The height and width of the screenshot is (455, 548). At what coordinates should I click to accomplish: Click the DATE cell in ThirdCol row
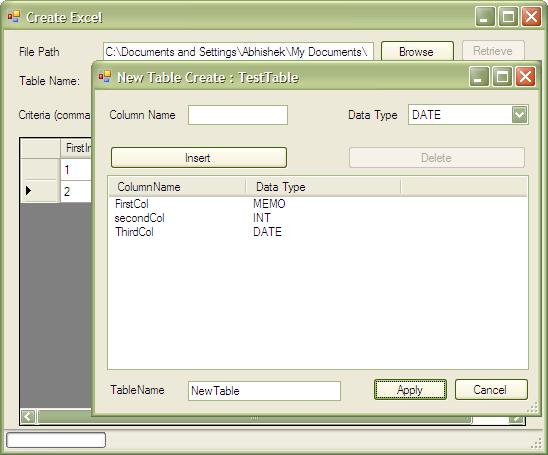[x=267, y=232]
